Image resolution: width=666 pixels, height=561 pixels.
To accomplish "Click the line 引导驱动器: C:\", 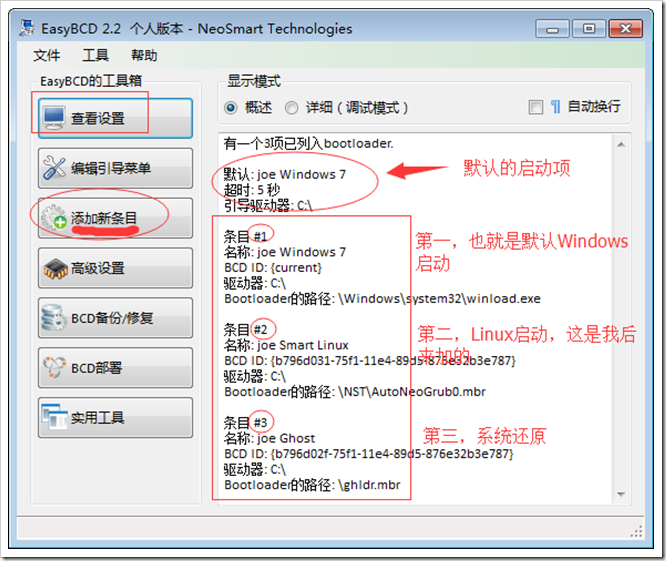I will pyautogui.click(x=268, y=206).
